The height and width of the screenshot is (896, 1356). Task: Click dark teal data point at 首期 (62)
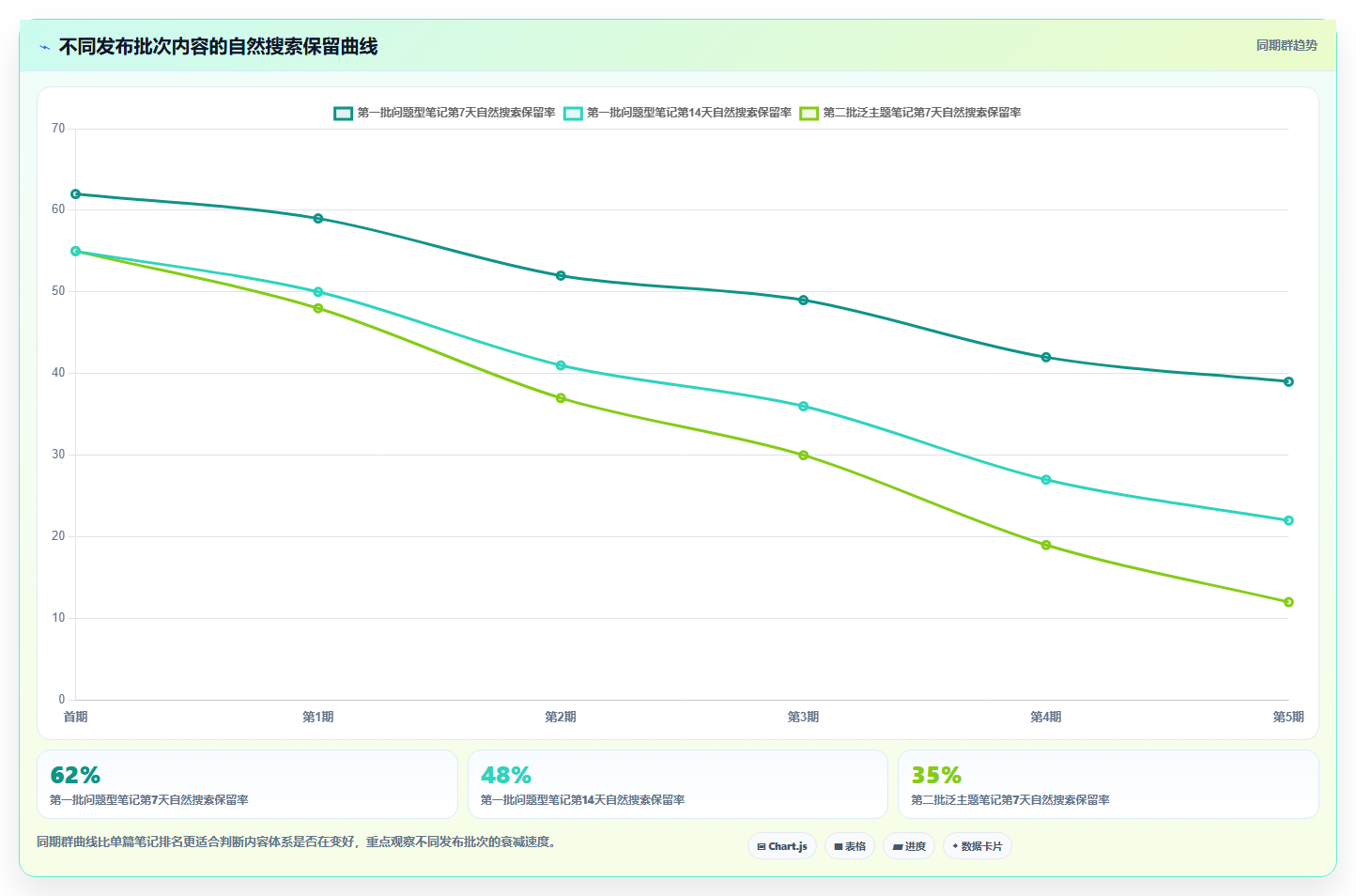click(x=75, y=194)
